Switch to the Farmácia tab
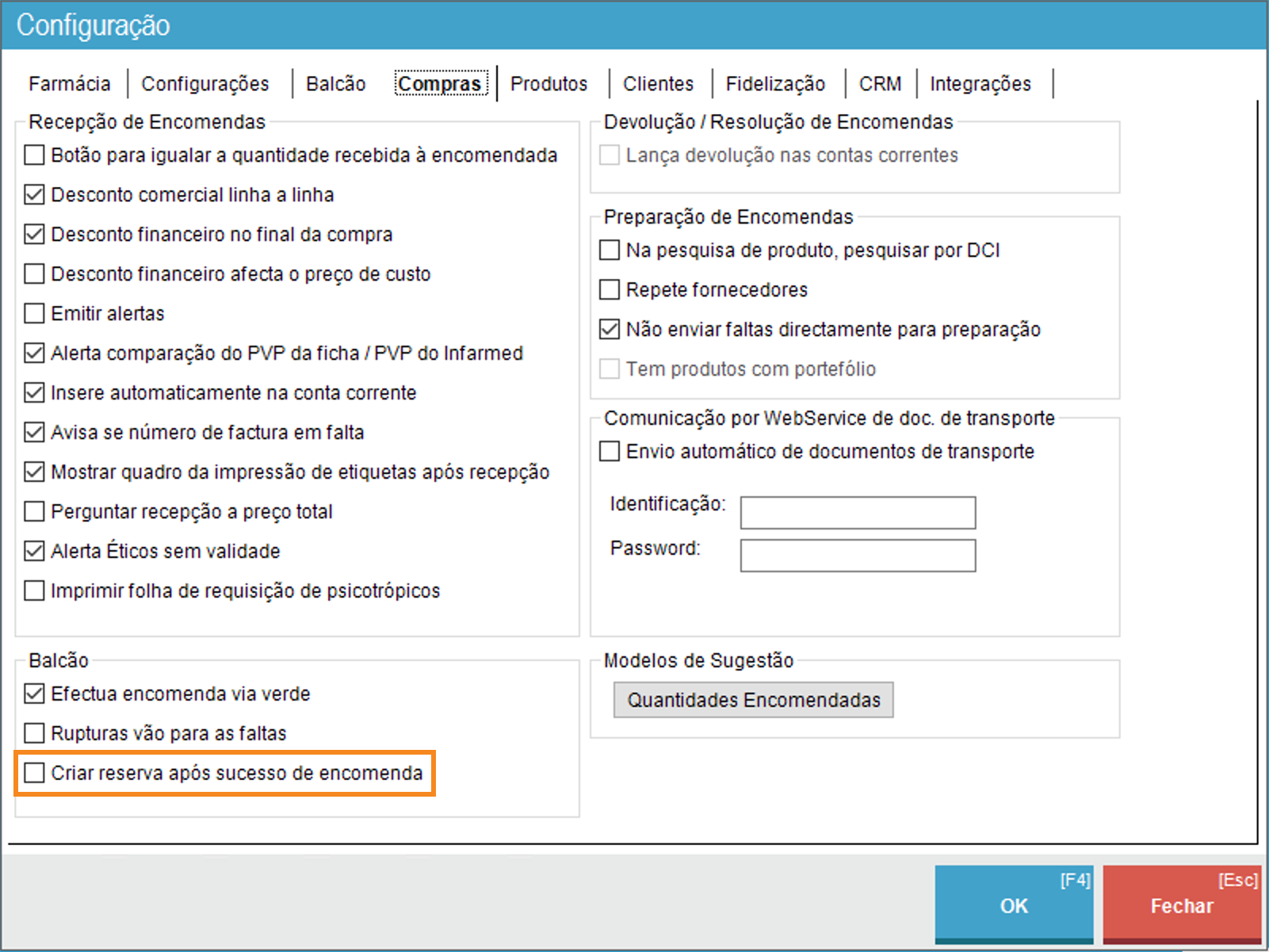Viewport: 1269px width, 952px height. [x=70, y=84]
